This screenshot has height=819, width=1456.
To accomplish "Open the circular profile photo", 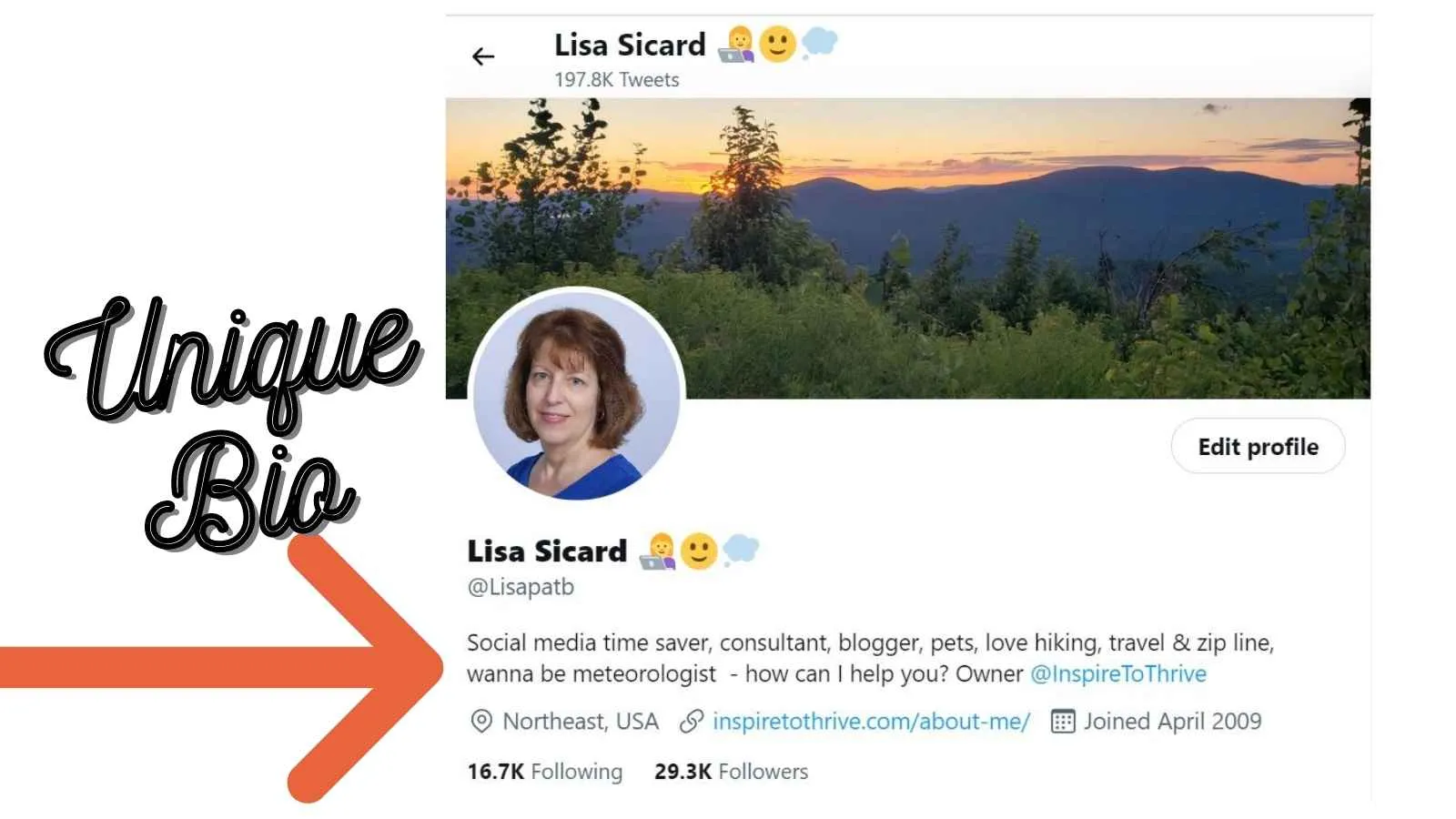I will [576, 395].
